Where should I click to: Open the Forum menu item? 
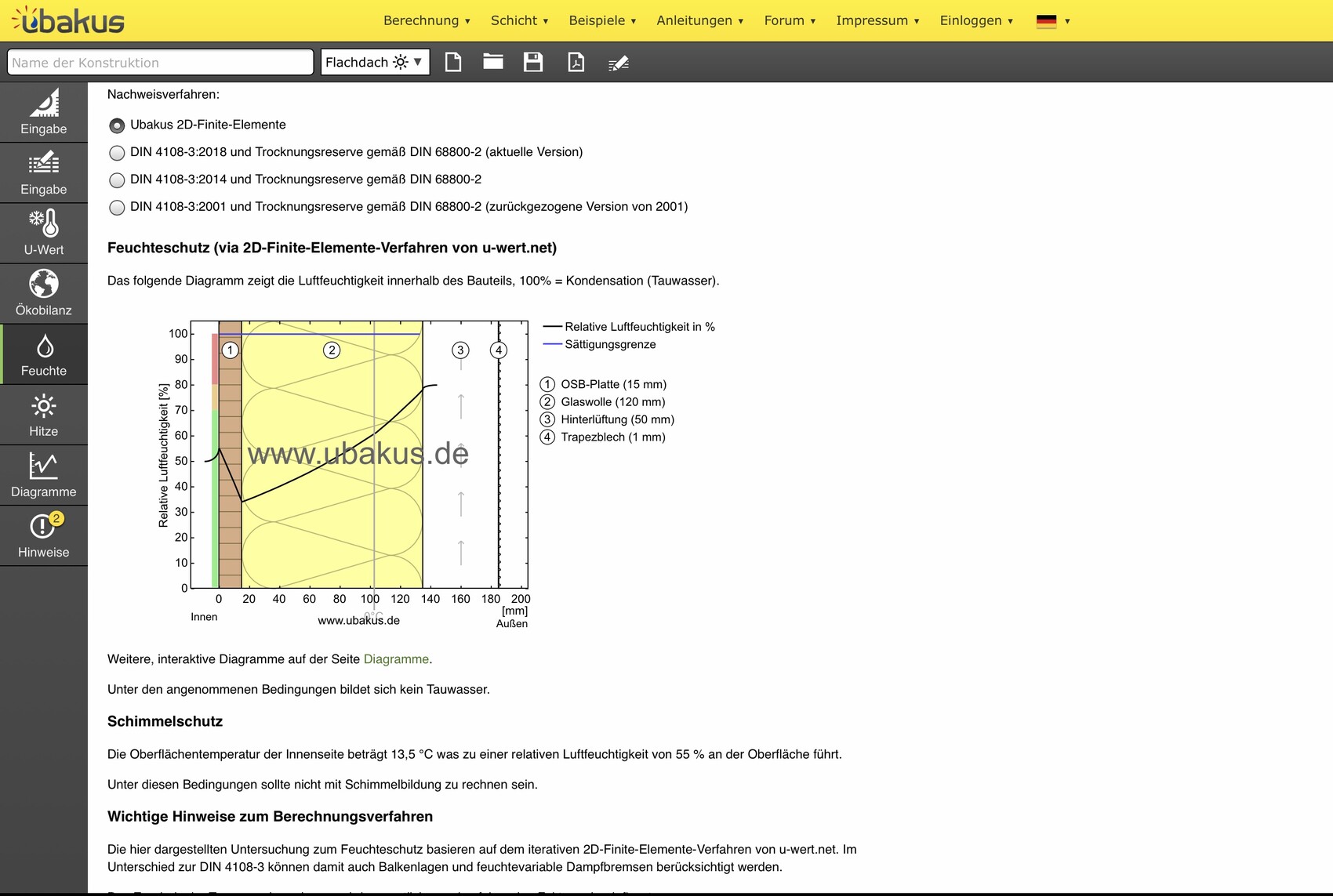tap(790, 20)
